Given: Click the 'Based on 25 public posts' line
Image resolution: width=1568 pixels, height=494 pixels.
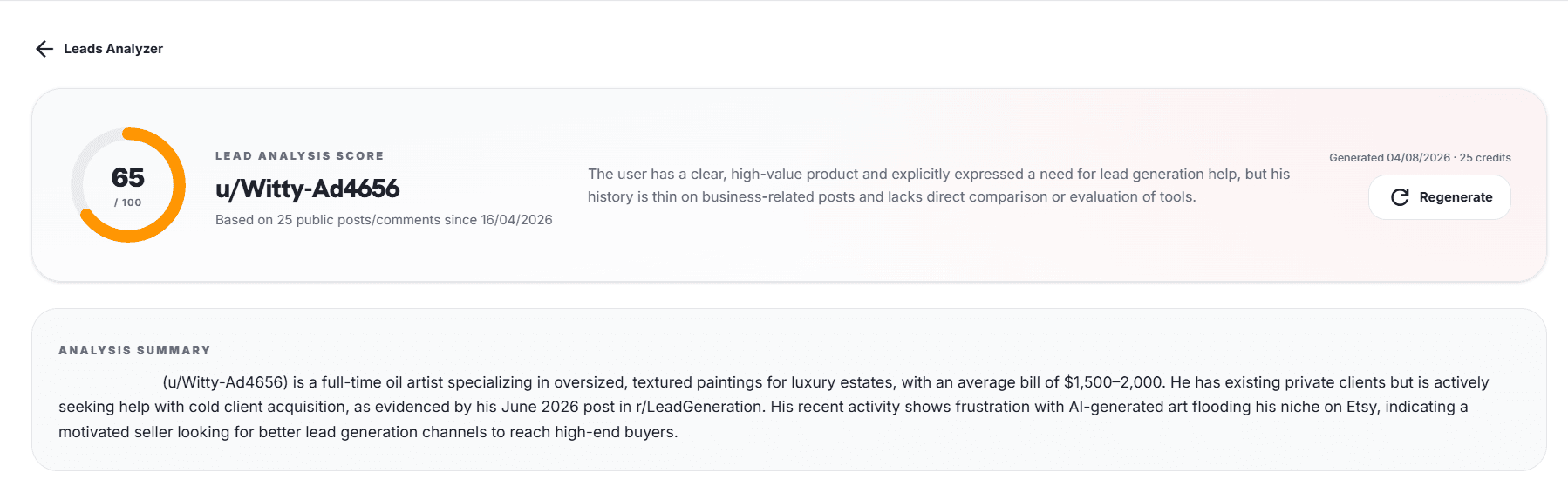Looking at the screenshot, I should point(384,220).
